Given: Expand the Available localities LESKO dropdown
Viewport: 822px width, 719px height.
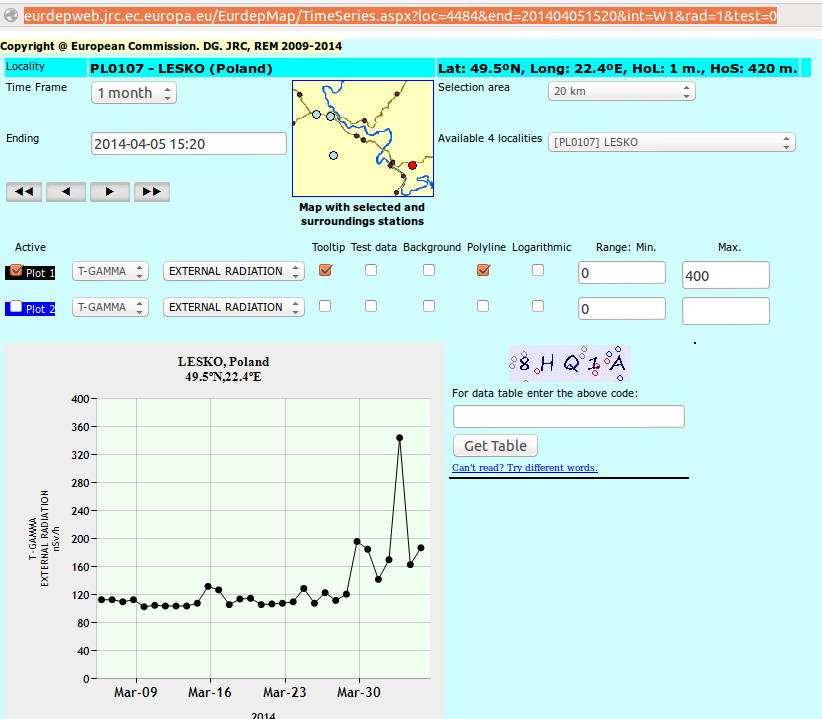Looking at the screenshot, I should coord(671,142).
